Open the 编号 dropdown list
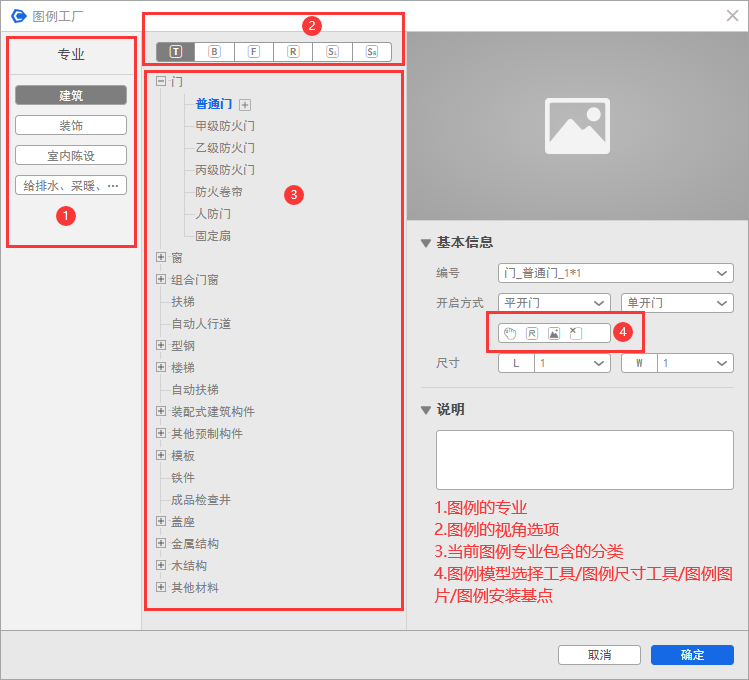749x680 pixels. tap(723, 273)
